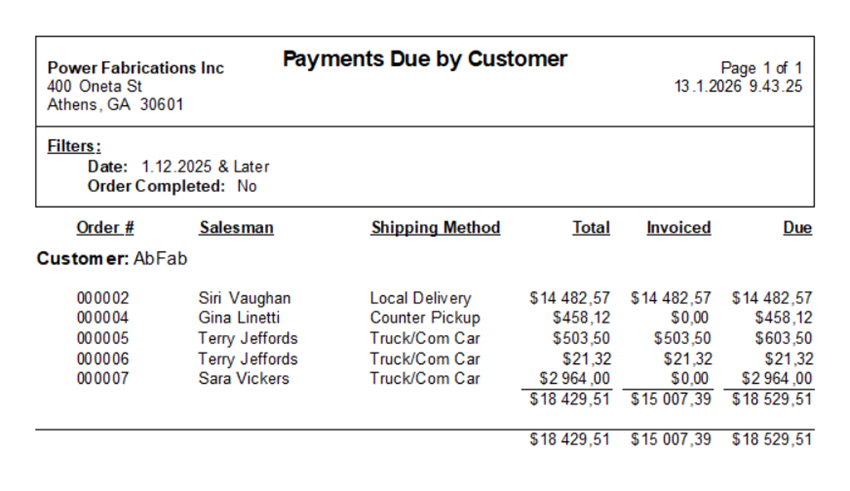Select salesman Sara Vickers
This screenshot has width=850, height=491.
(244, 378)
